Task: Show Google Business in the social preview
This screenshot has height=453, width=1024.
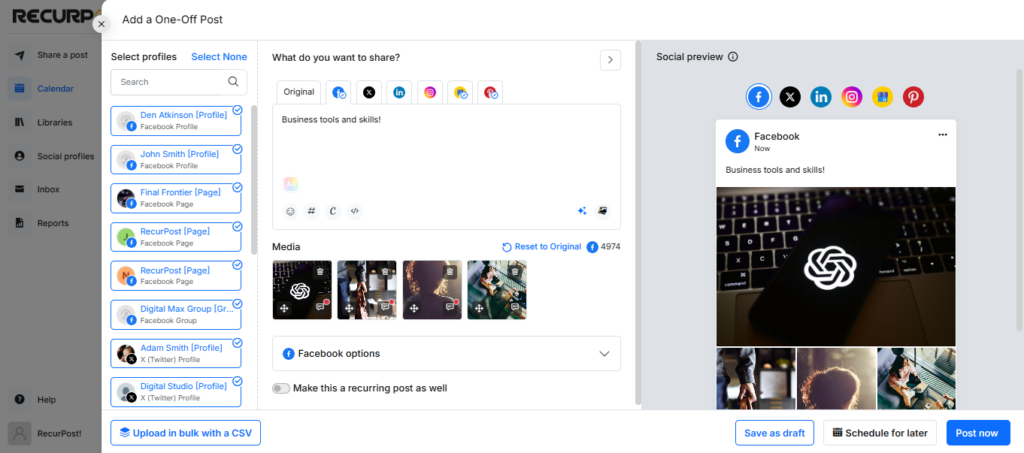Action: pyautogui.click(x=882, y=97)
